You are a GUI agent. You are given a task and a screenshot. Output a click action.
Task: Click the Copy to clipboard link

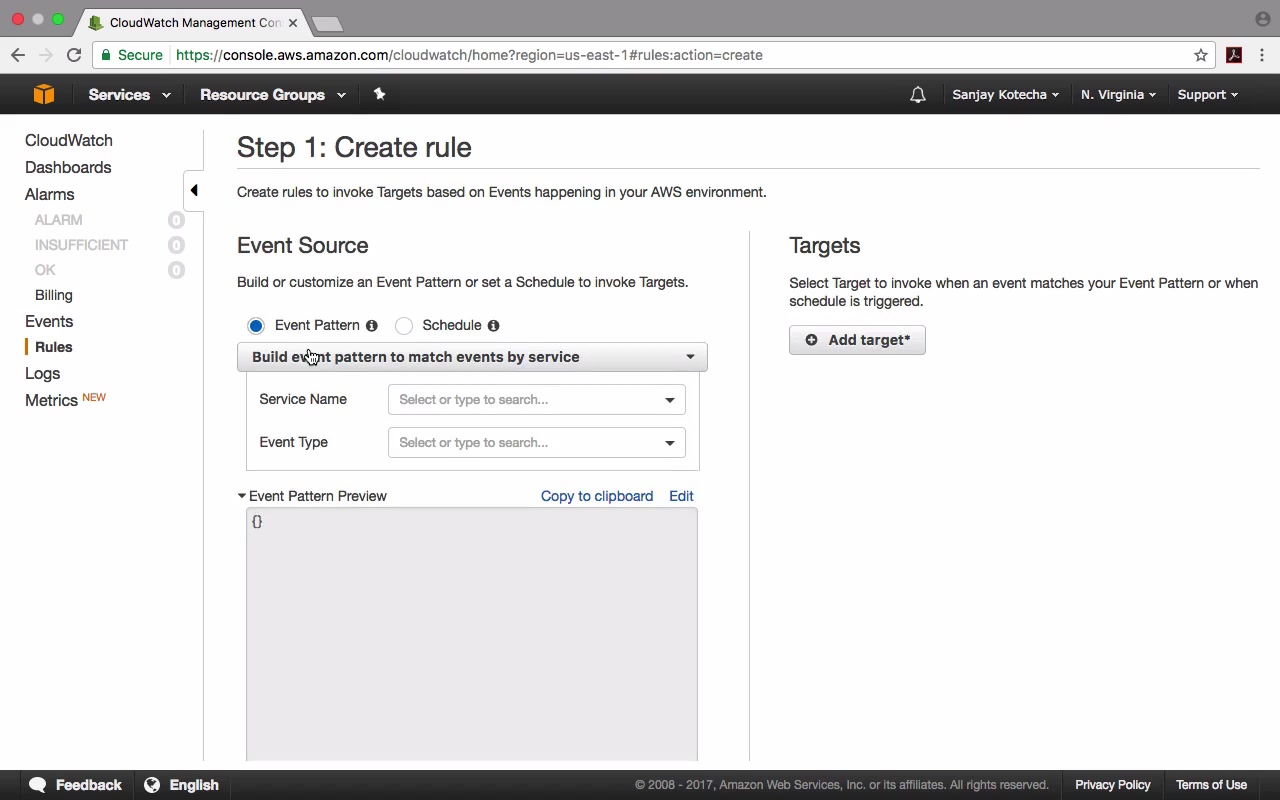(597, 496)
